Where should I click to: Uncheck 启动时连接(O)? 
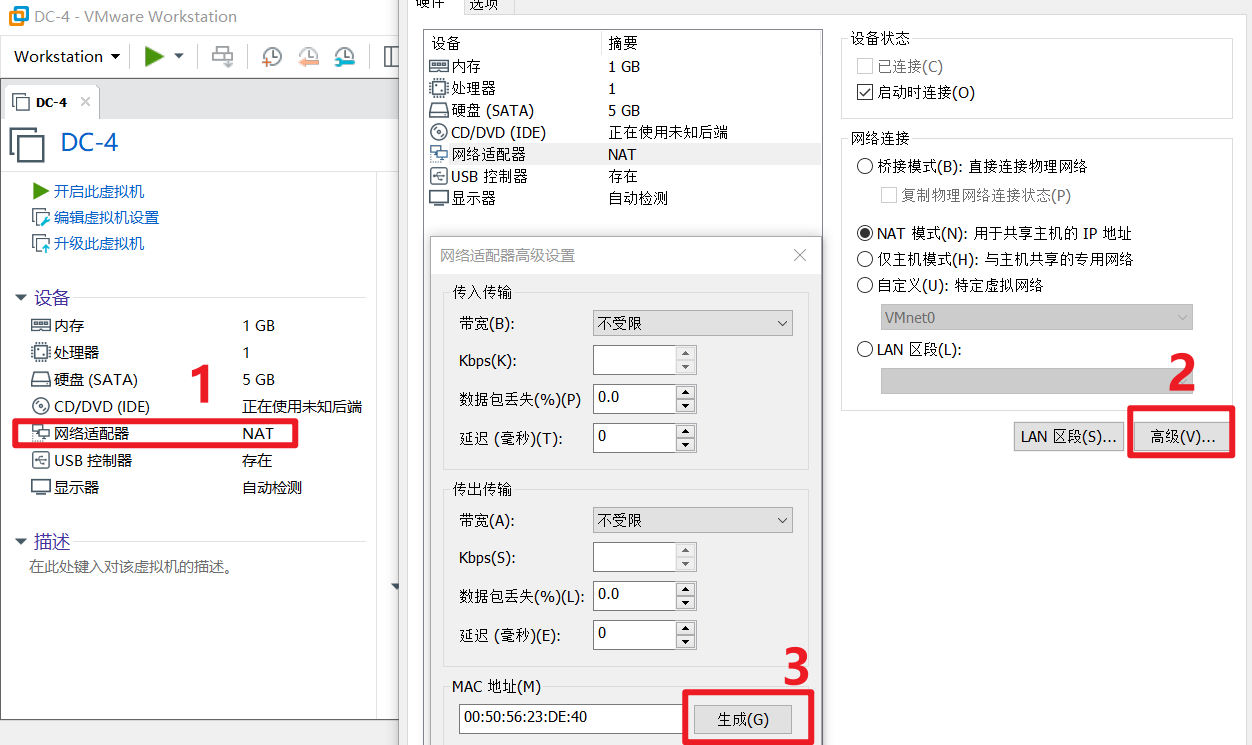(x=865, y=92)
